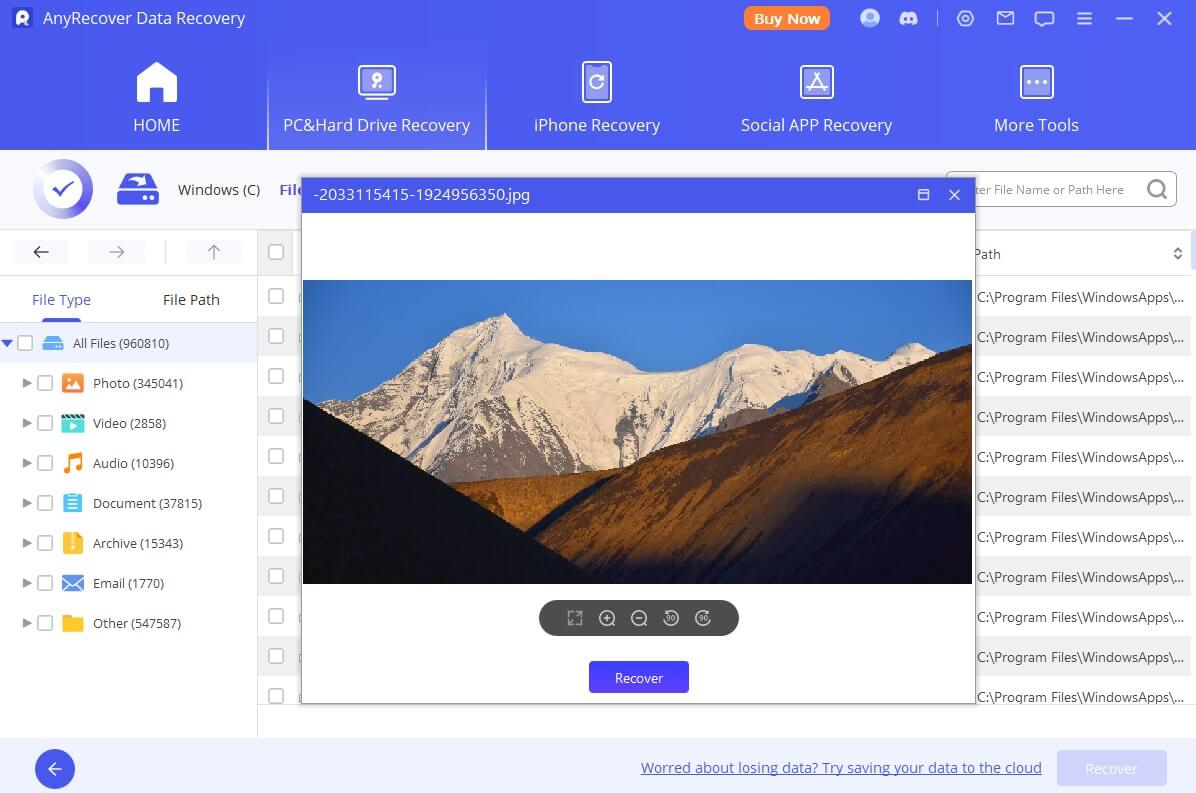
Task: Rotate preview image right 90 degrees
Action: coord(703,618)
